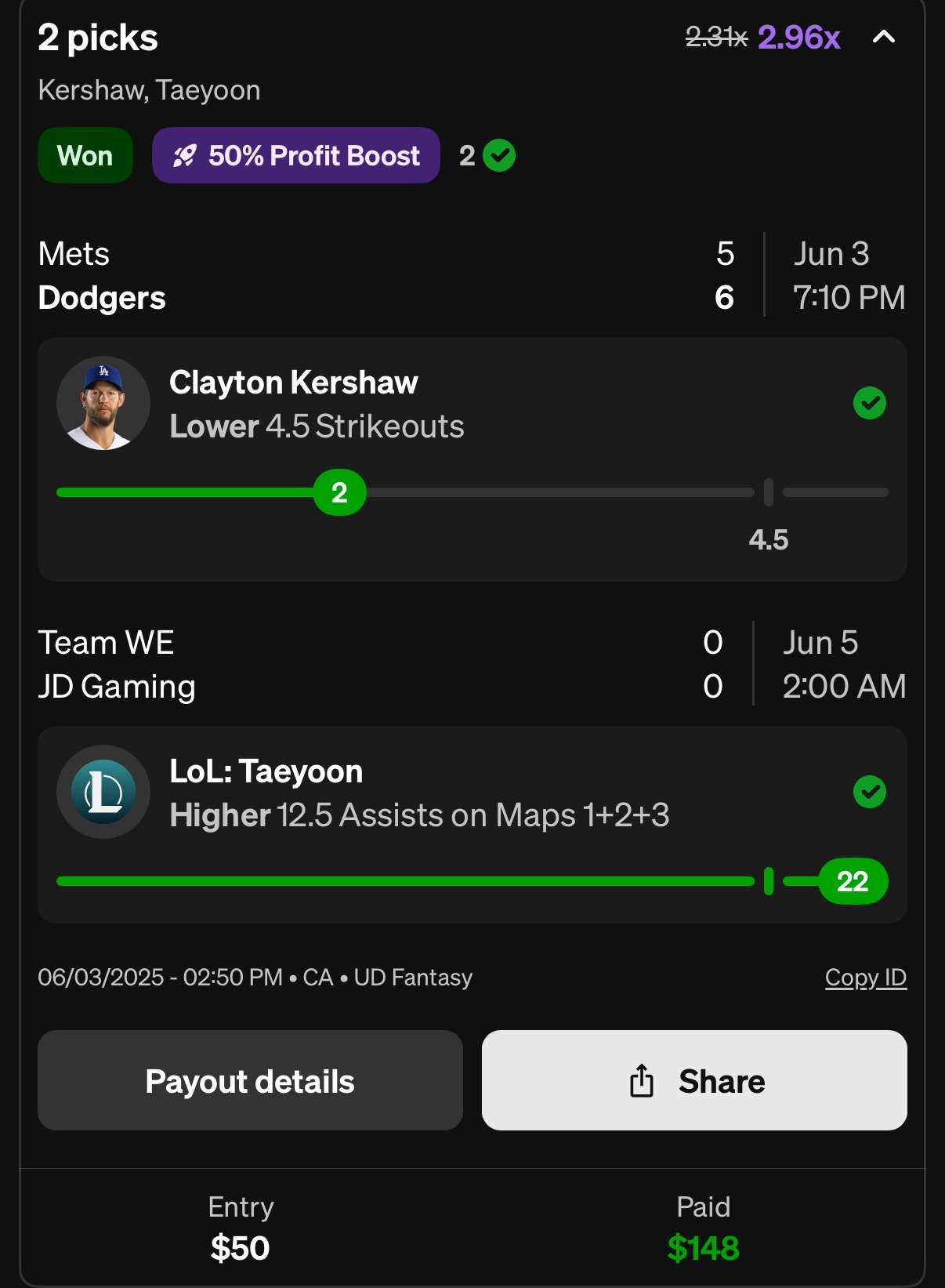Screen dimensions: 945x1288
Task: Tap the 50% Profit Boost badge
Action: coord(296,156)
